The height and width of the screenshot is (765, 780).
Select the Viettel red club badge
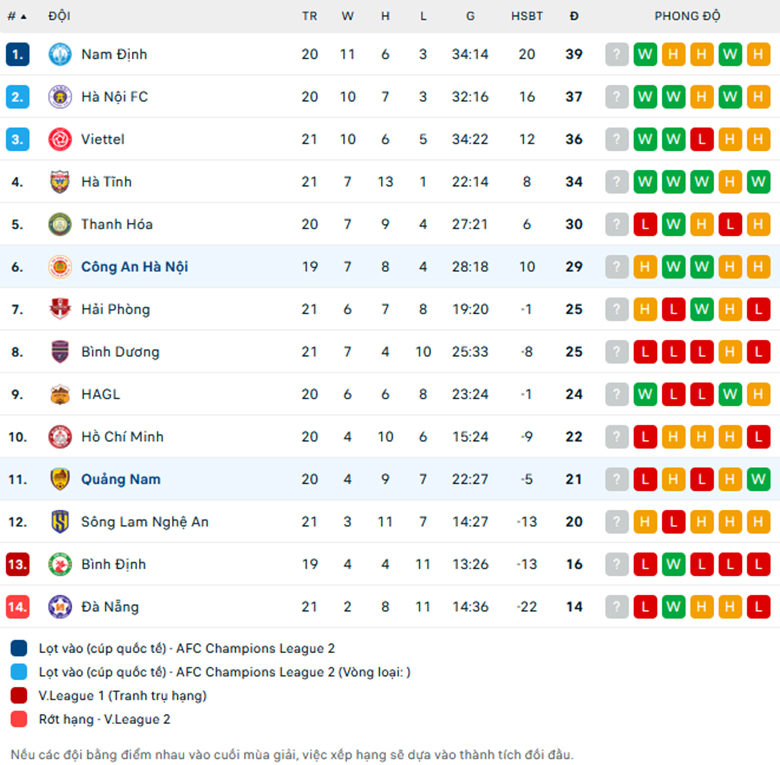[x=60, y=139]
